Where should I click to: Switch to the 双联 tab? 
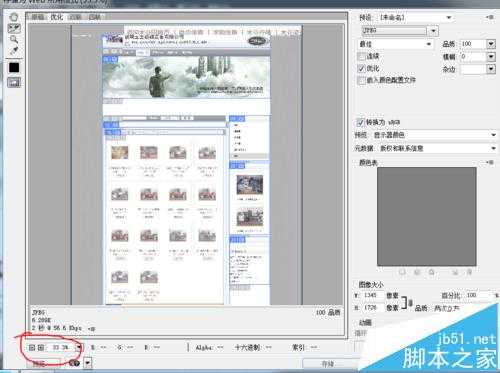(x=76, y=17)
